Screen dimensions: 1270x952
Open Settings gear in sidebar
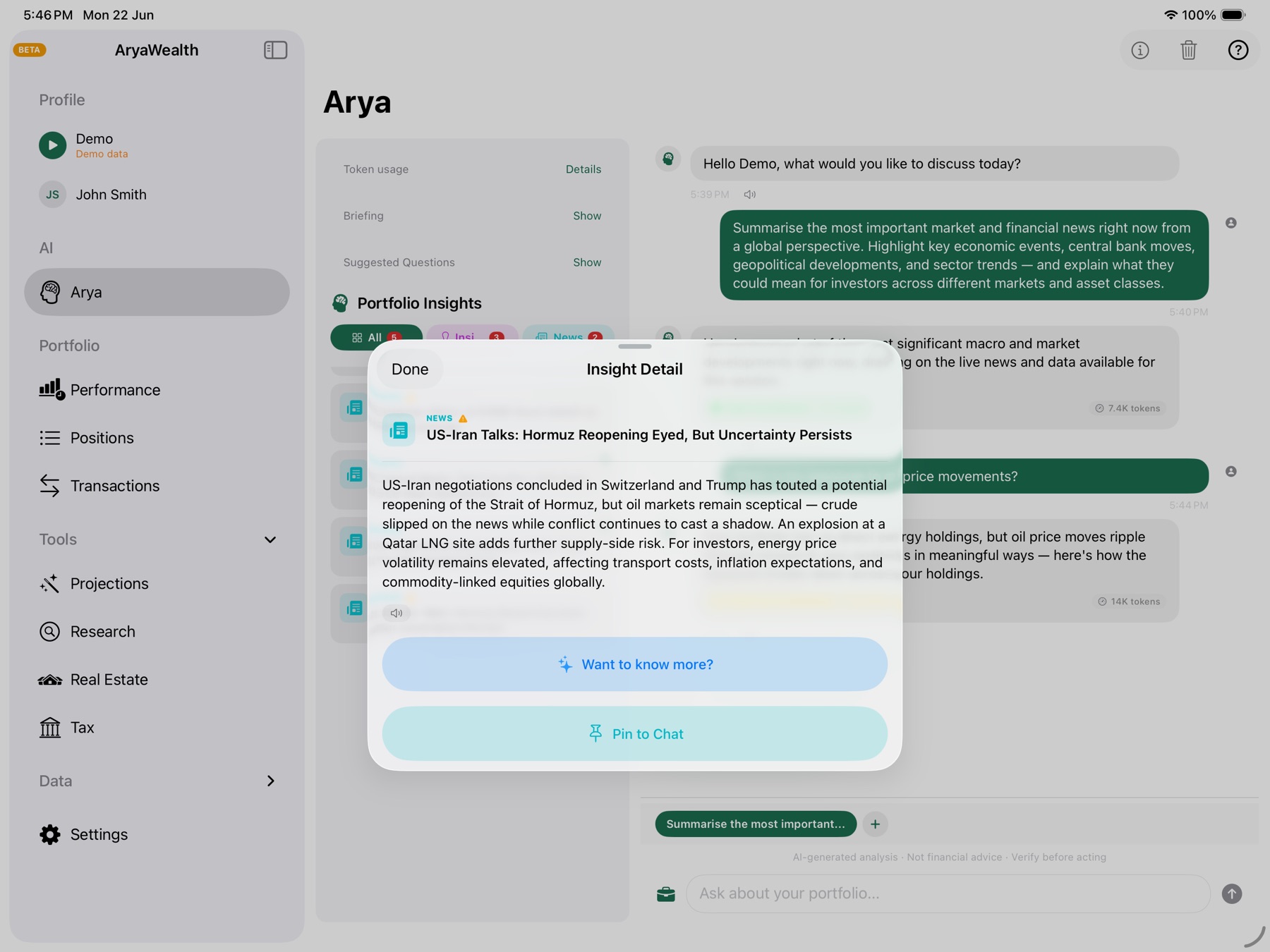point(157,834)
